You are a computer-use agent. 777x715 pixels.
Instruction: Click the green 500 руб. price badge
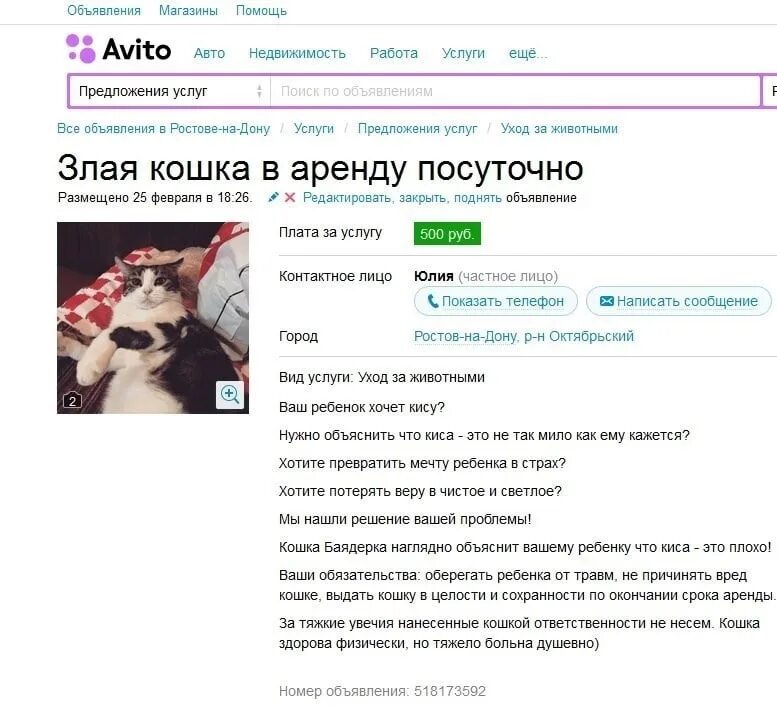point(447,234)
